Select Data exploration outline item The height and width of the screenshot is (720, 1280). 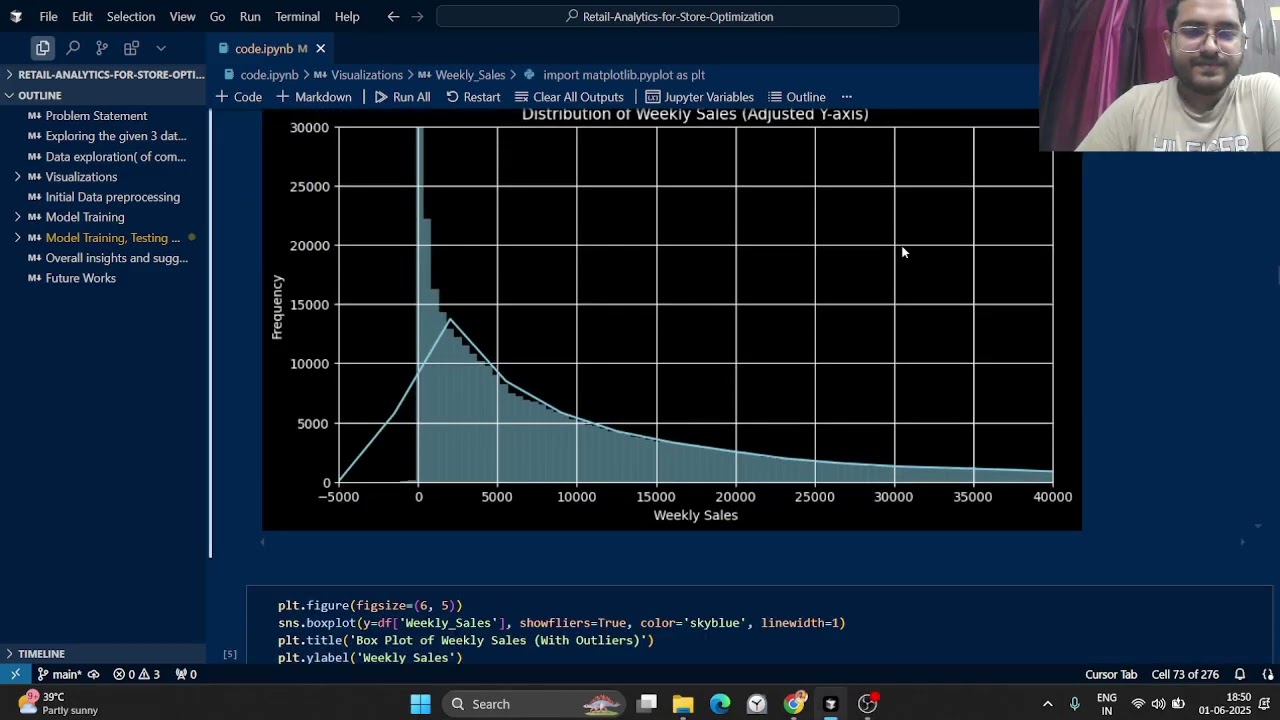pos(115,157)
